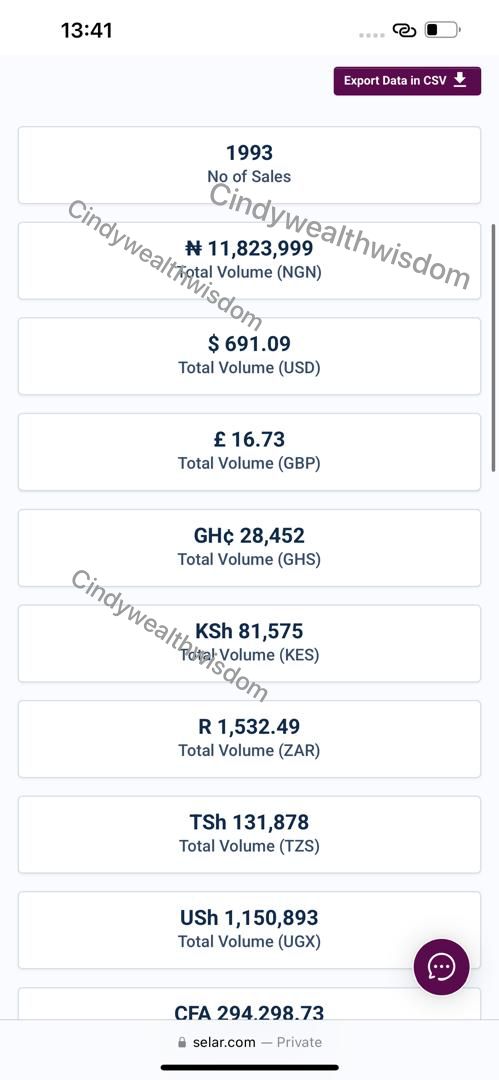The width and height of the screenshot is (499, 1080).
Task: Select the Total Volume (USD) card
Action: pos(249,356)
